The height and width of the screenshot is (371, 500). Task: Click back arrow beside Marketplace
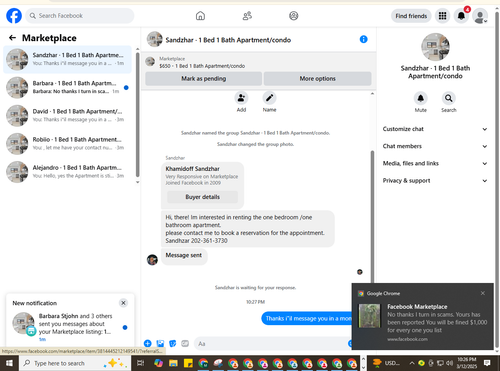pyautogui.click(x=12, y=38)
